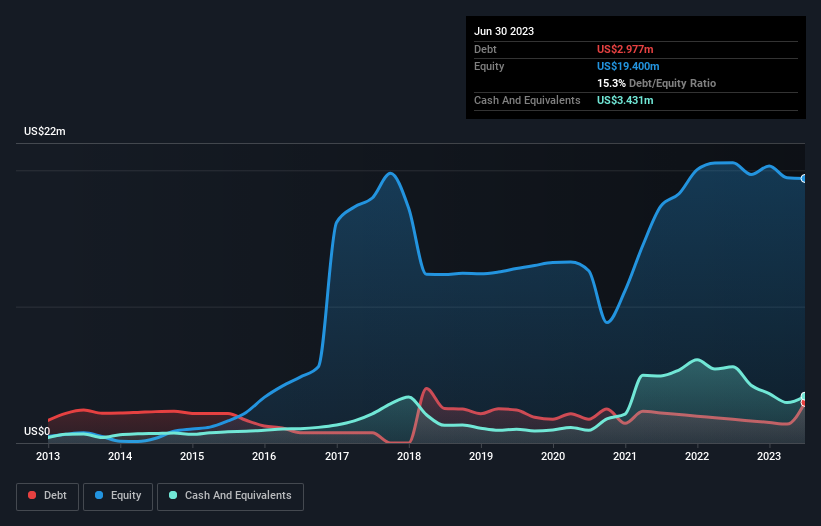
Task: Click the 2021 x-axis label
Action: [625, 456]
